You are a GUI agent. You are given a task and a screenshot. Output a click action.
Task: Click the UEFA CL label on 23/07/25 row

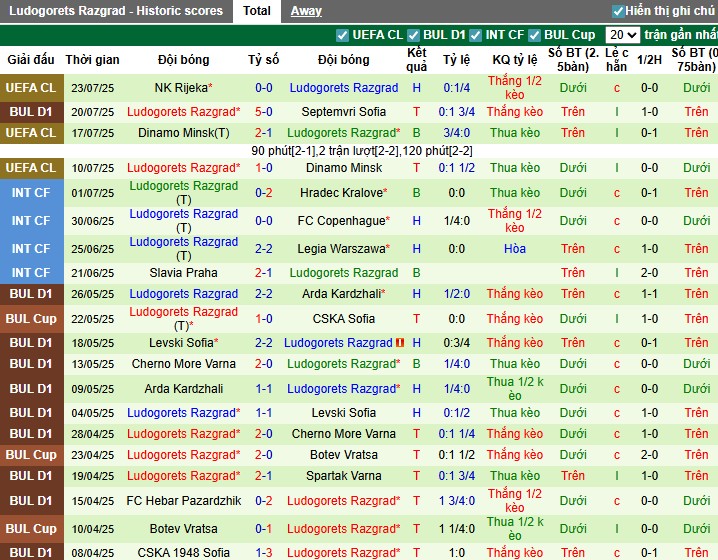pos(31,87)
